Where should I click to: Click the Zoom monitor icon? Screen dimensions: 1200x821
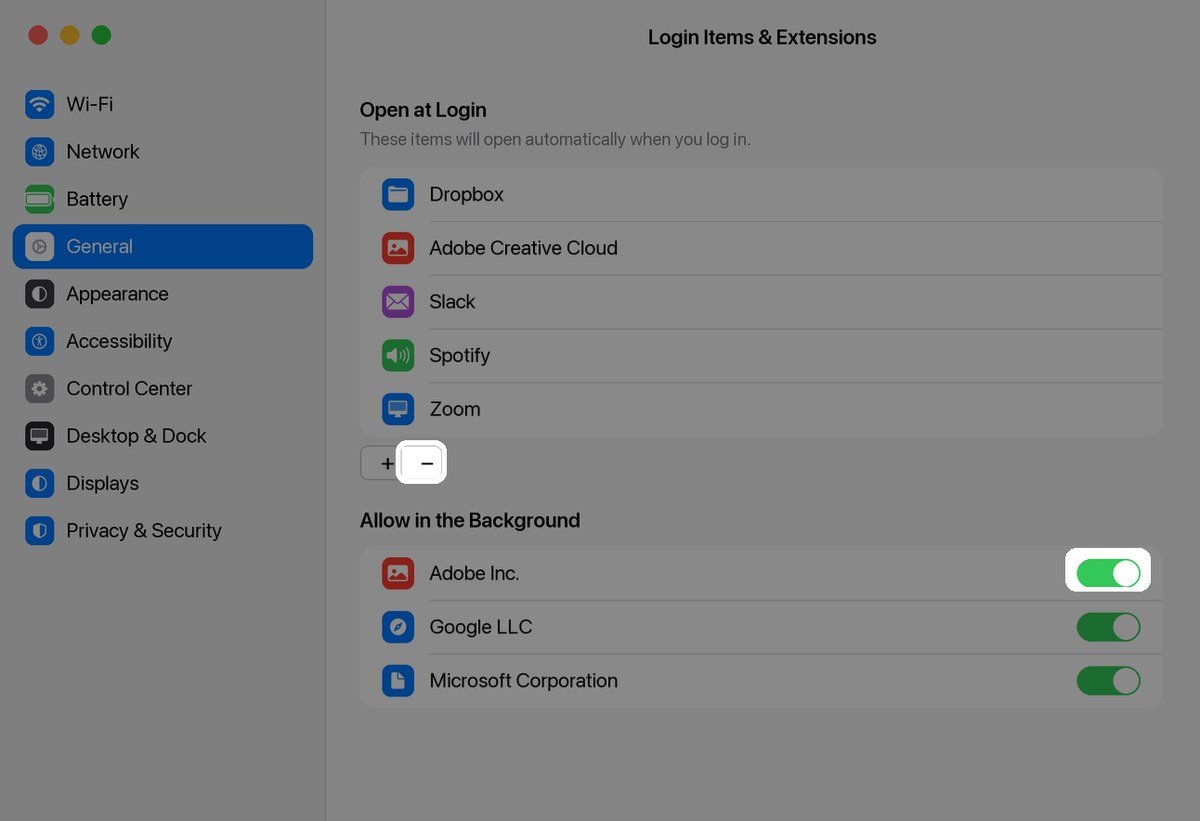[398, 409]
